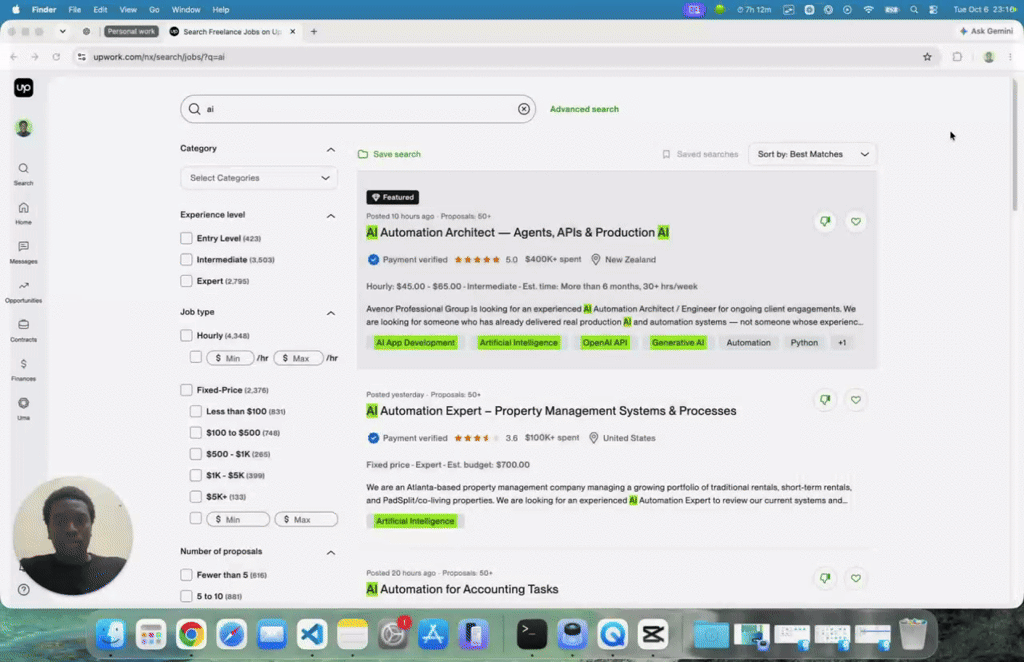Check the Entry Level experience filter
The image size is (1024, 662).
pyautogui.click(x=186, y=238)
